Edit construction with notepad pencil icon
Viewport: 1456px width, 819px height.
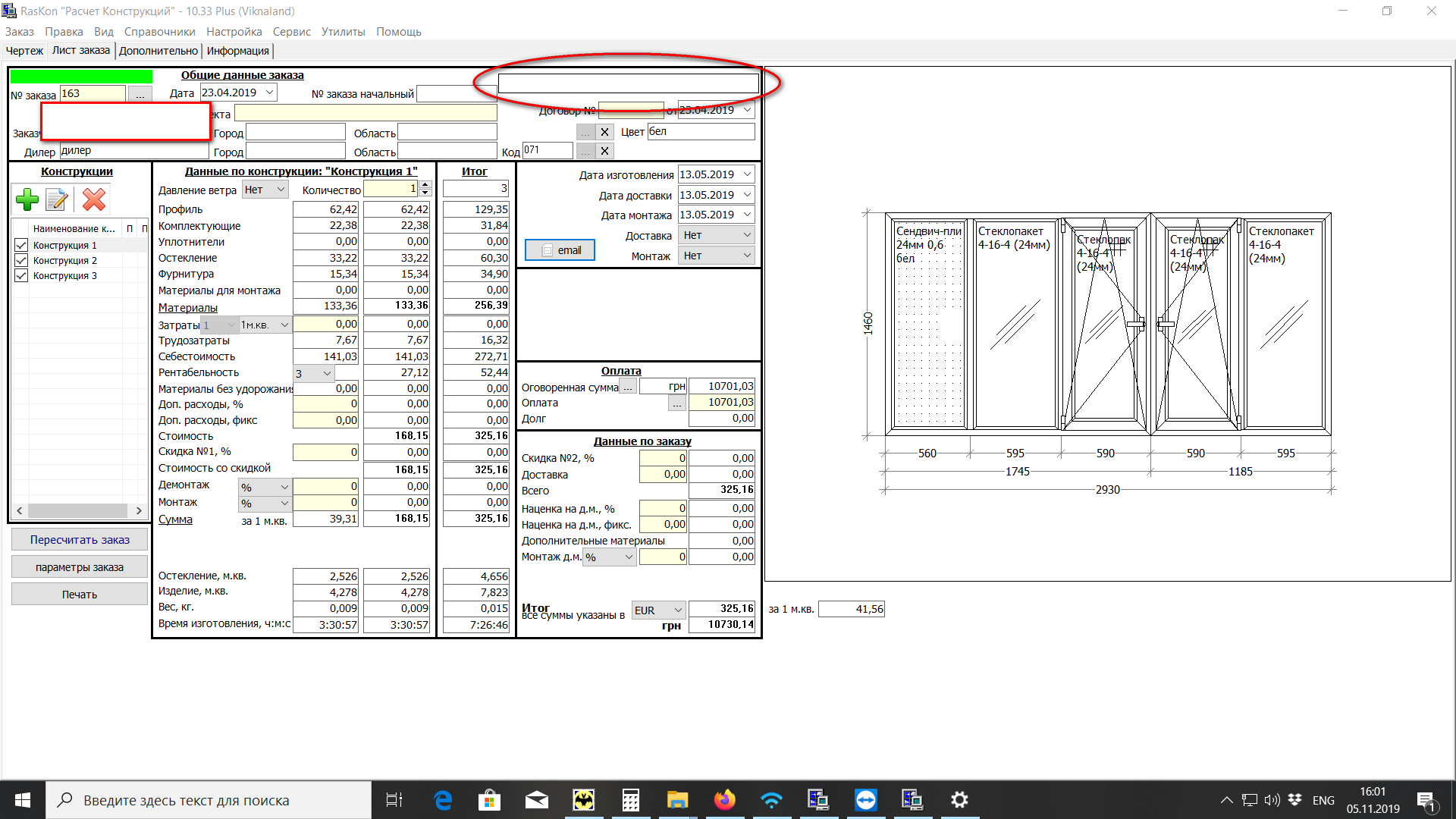click(x=58, y=200)
